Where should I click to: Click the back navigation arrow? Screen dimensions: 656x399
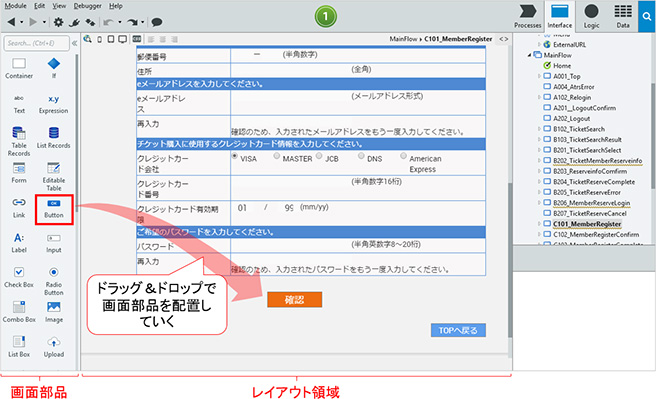[x=11, y=22]
